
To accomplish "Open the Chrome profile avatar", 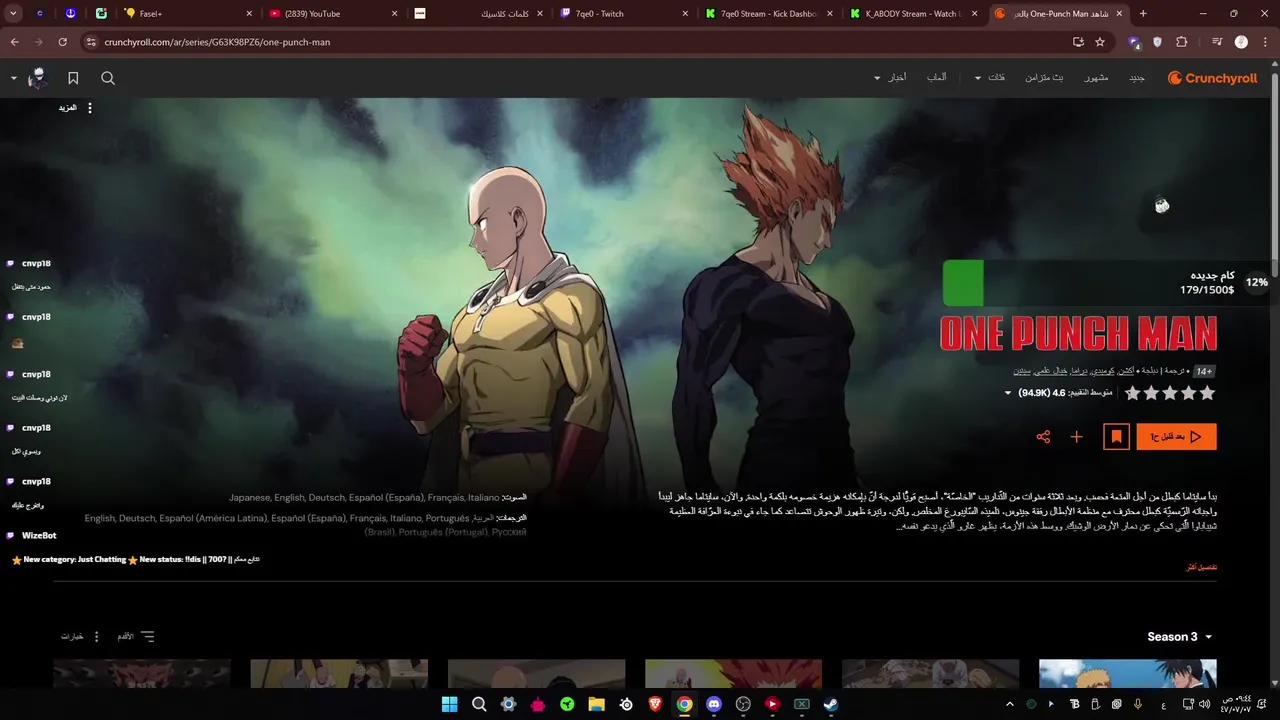I will point(1241,42).
